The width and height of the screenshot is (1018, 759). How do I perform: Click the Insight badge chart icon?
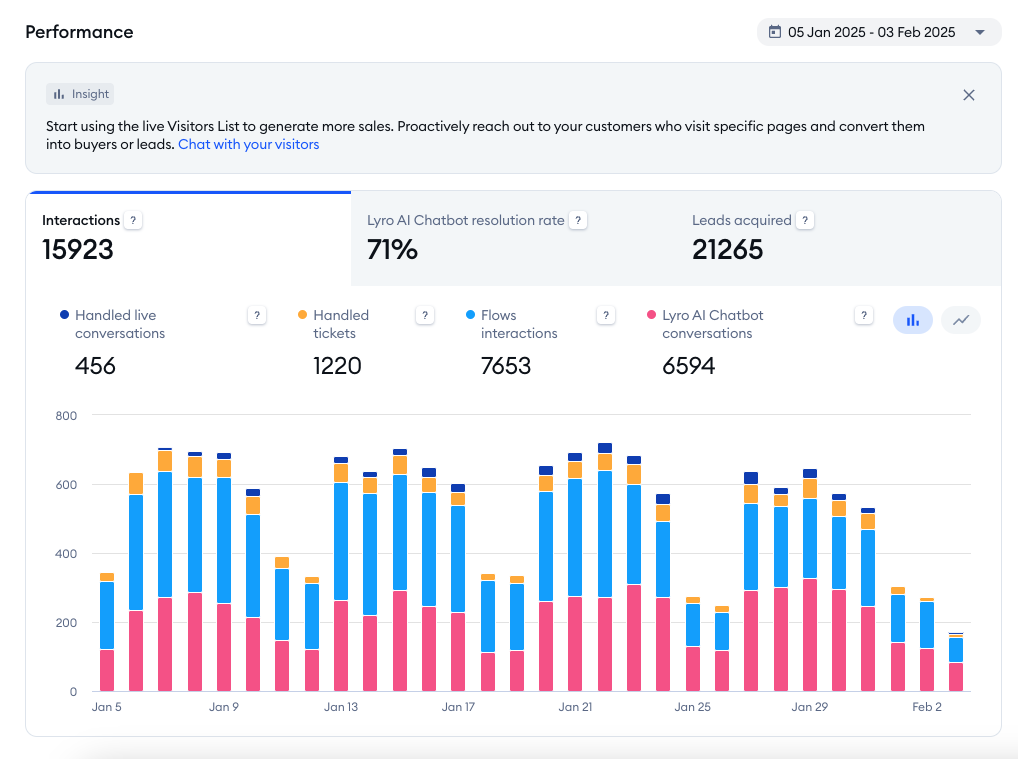(61, 93)
